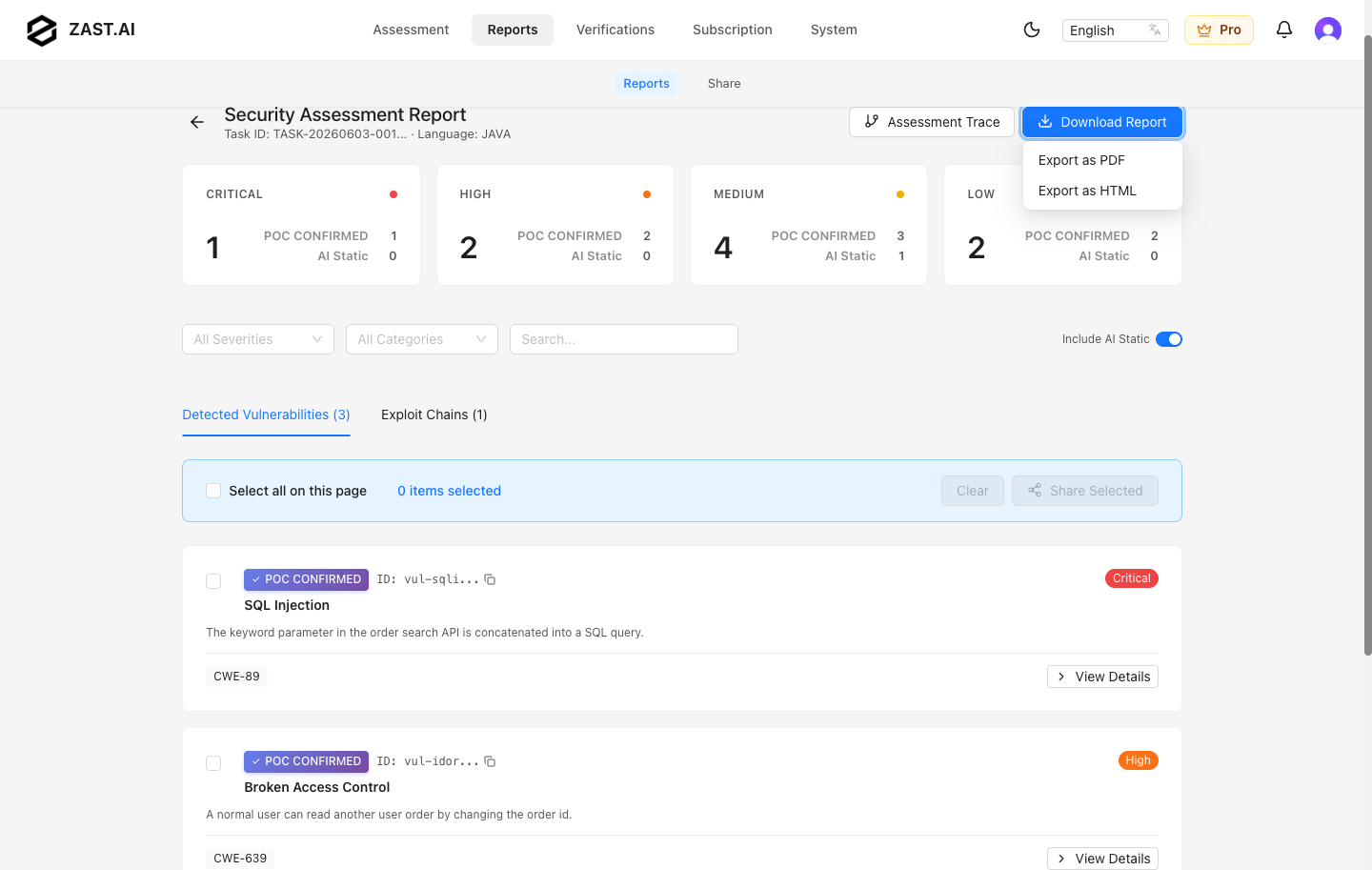Click the Search vulnerabilities field

coord(624,339)
